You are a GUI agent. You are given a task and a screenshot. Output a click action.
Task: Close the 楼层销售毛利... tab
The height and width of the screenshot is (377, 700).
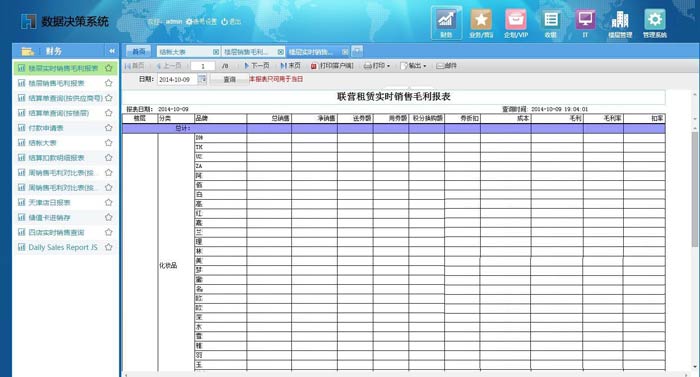coord(280,52)
